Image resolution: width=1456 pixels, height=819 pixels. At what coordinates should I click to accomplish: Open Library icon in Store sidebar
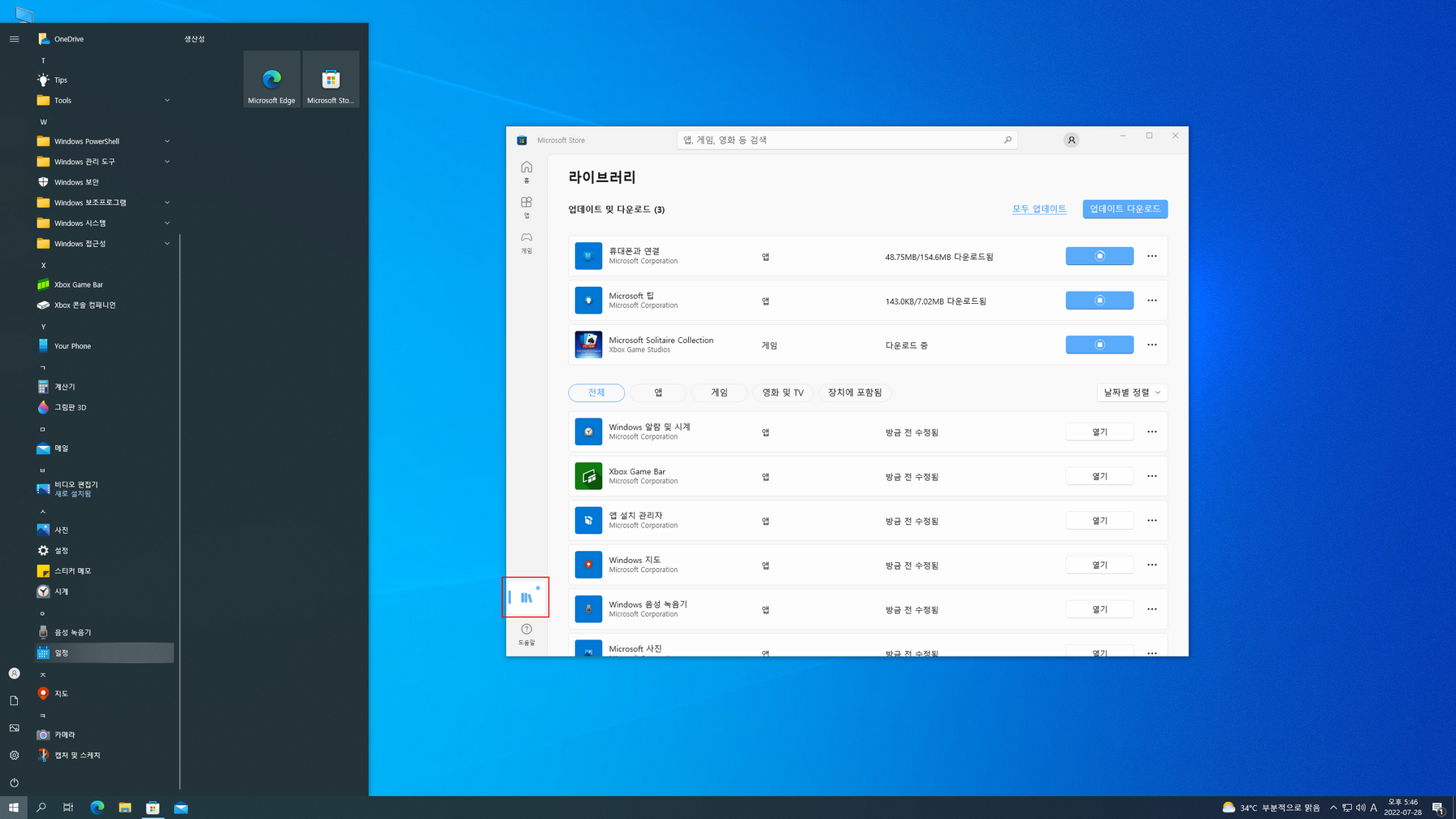[526, 597]
